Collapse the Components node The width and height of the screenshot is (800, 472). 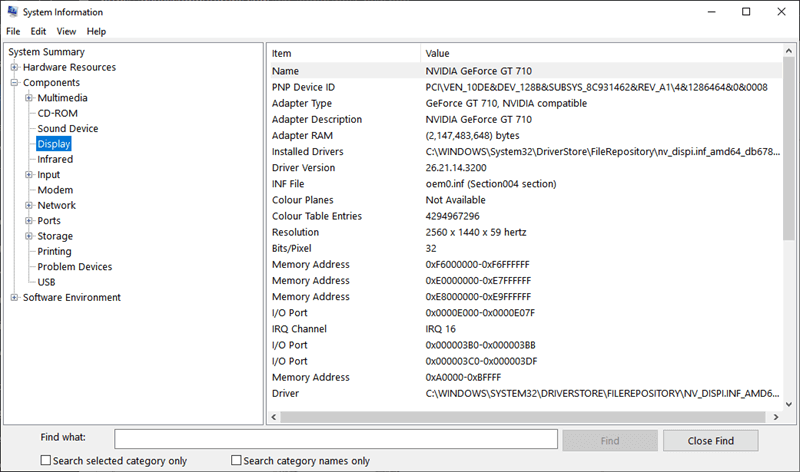(14, 82)
